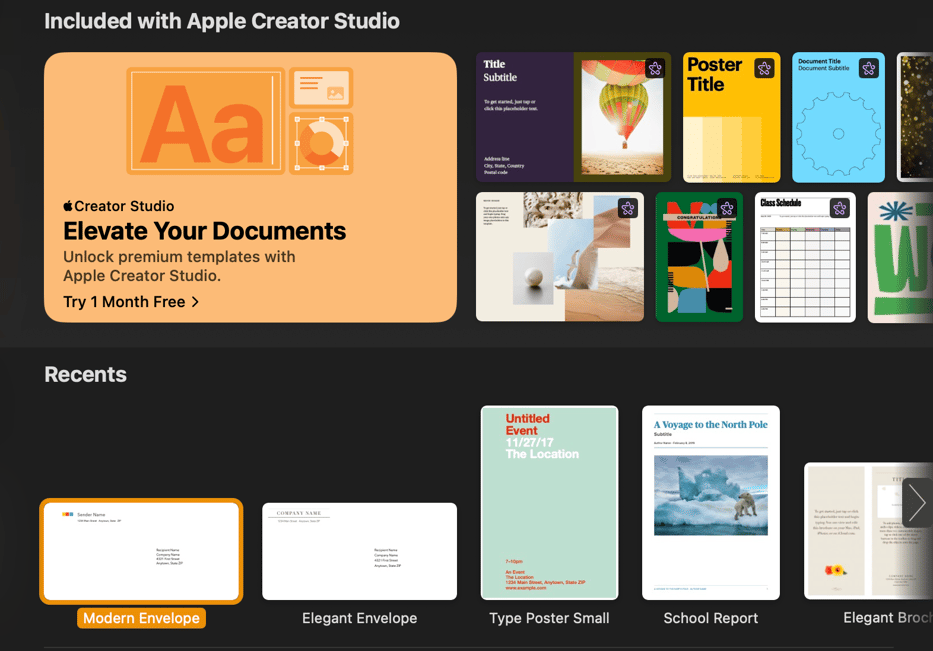Click the Creator Studio badge on balloon template

(x=655, y=68)
